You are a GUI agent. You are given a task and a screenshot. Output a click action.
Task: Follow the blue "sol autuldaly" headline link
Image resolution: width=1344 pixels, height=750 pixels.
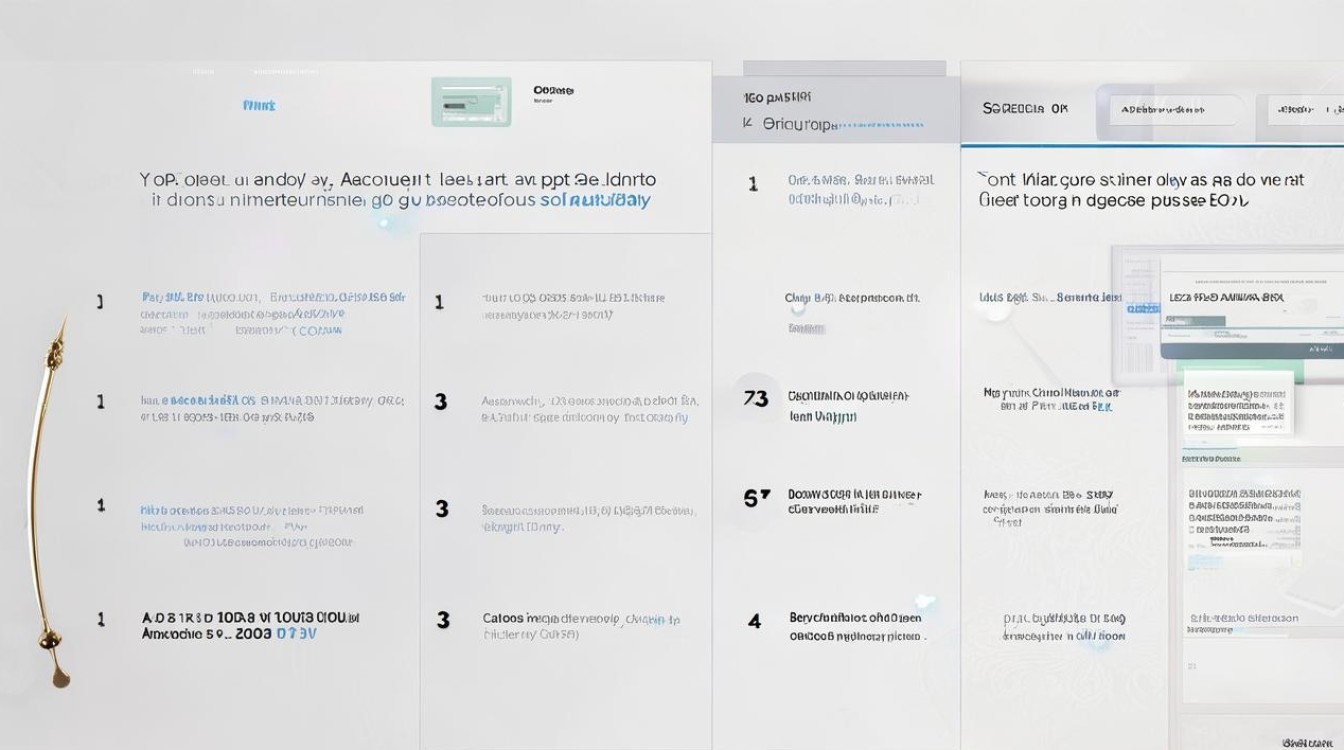pos(595,200)
